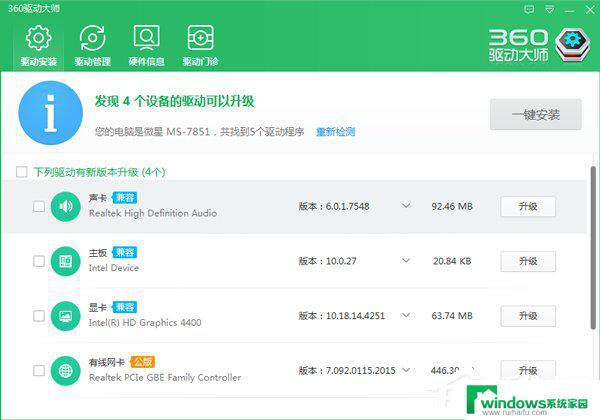Check the 声卡 Realtek Audio checkbox
The height and width of the screenshot is (420, 600).
pos(39,207)
